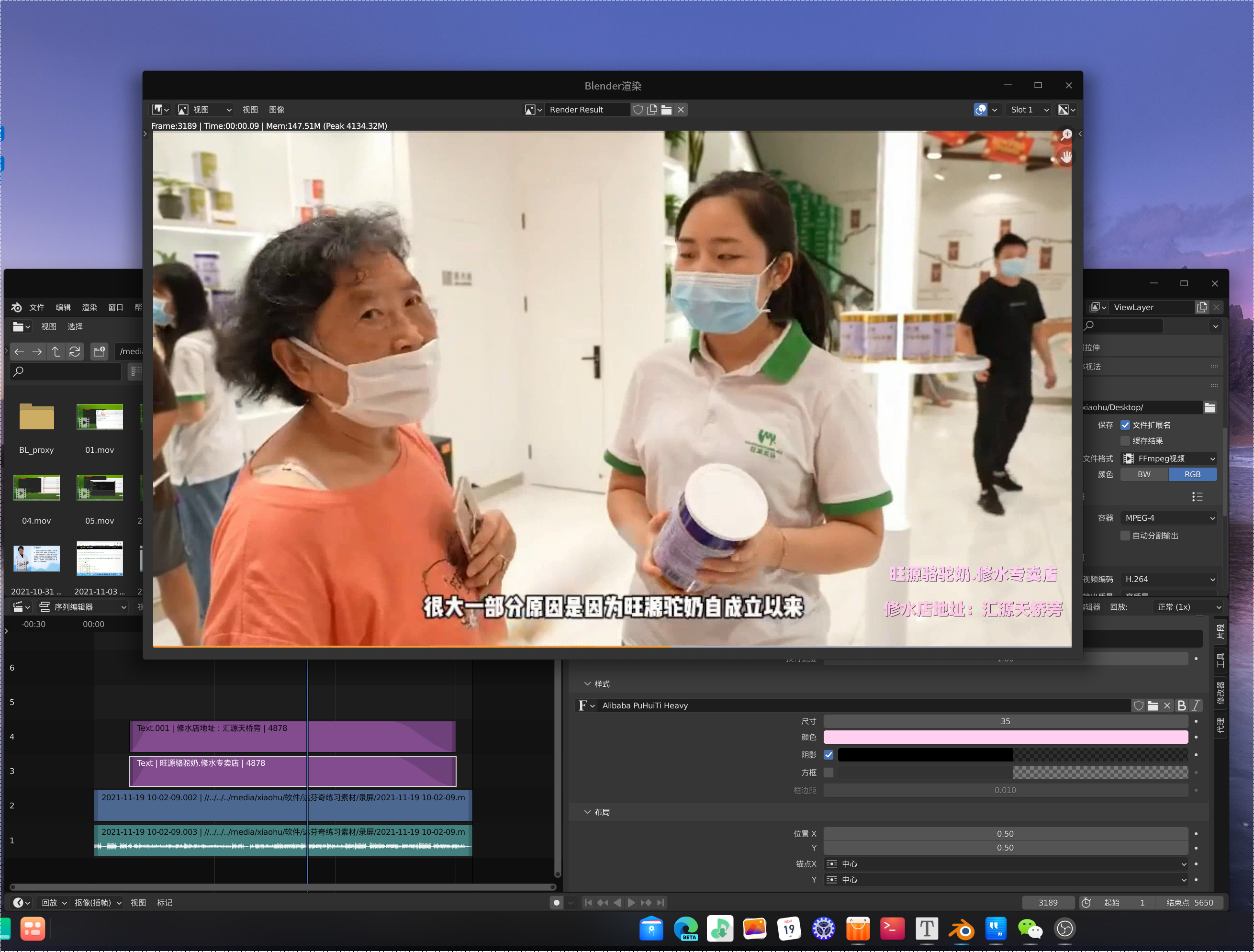Click the pink text color swatch

[1005, 737]
